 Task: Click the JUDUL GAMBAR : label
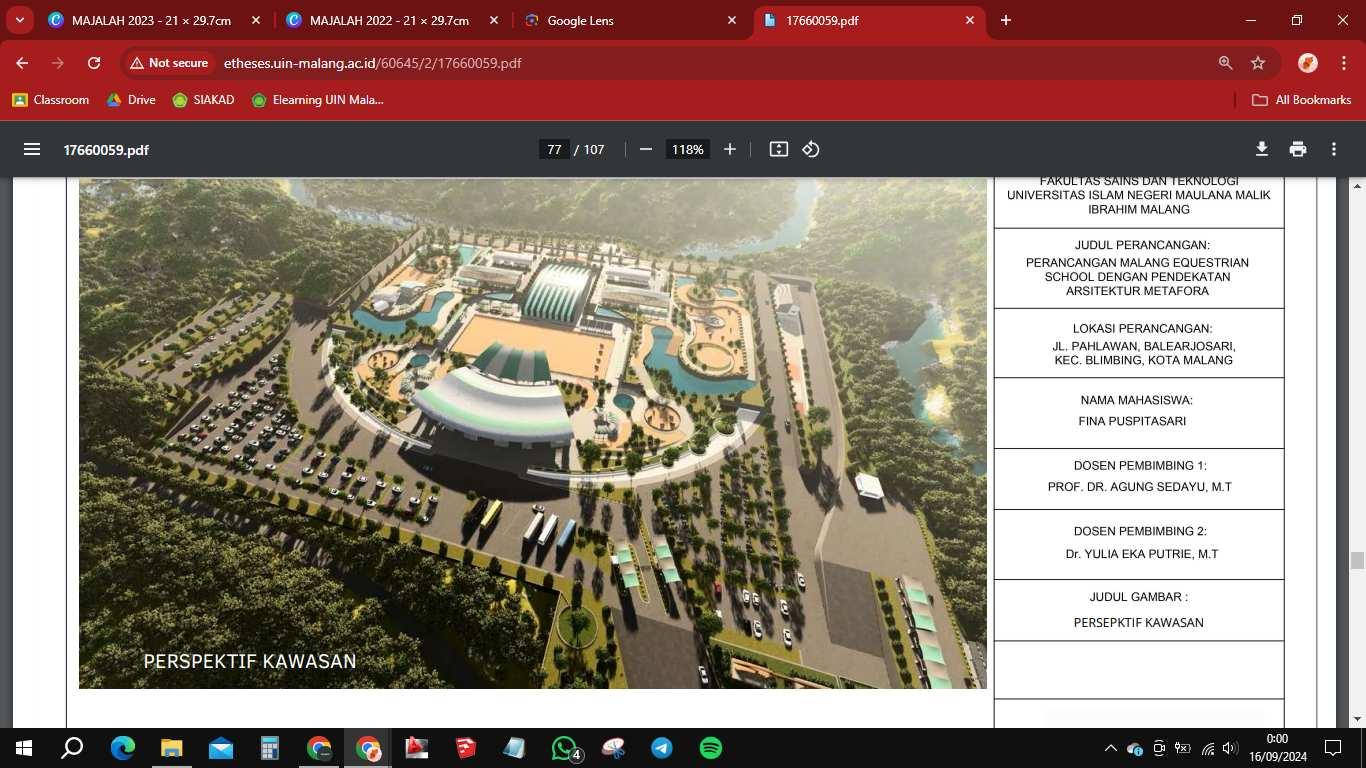point(1138,597)
